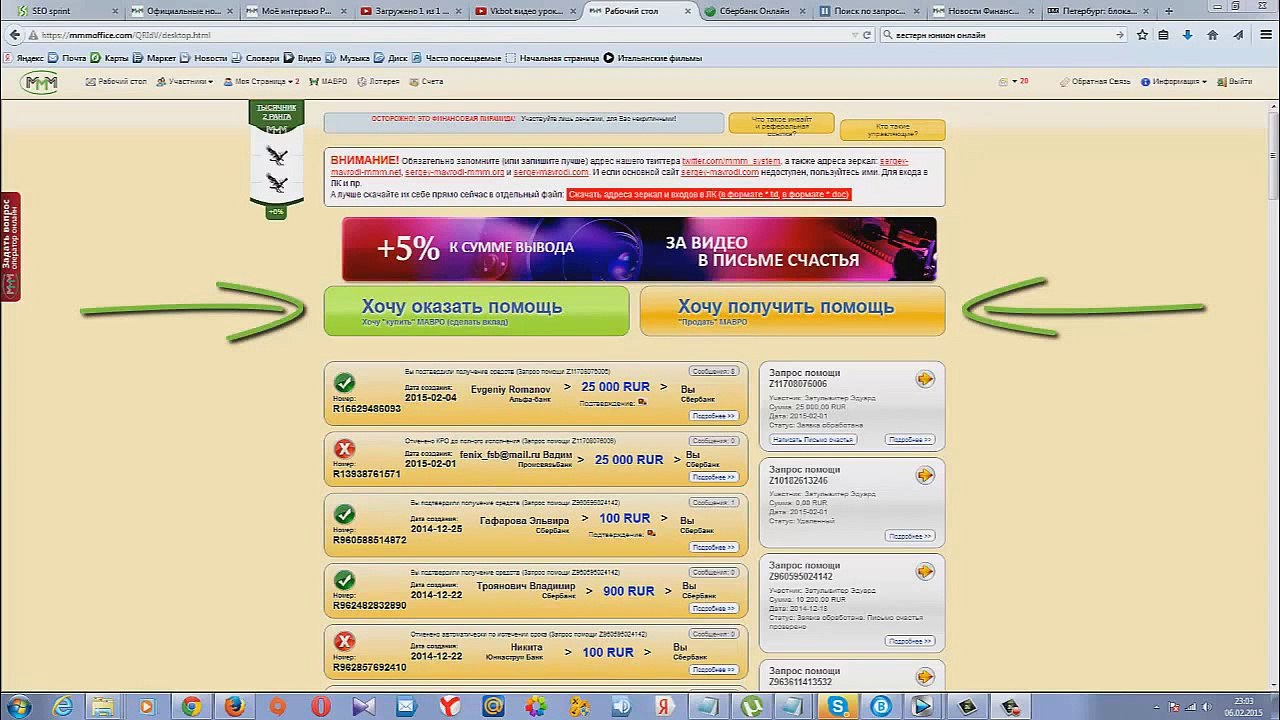
Task: Open the notifications dropdown showing 20
Action: tap(1014, 81)
